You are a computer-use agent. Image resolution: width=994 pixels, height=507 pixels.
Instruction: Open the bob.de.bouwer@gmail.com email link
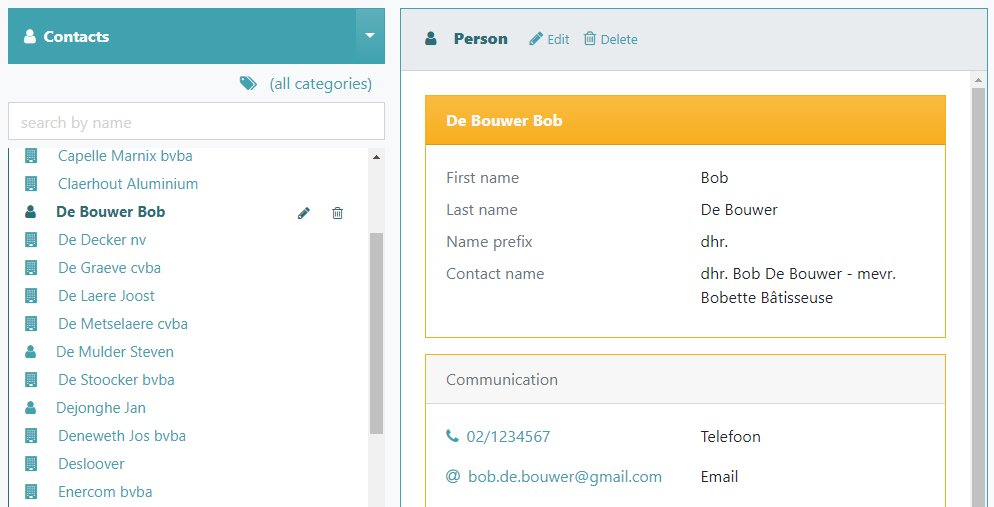coord(565,477)
